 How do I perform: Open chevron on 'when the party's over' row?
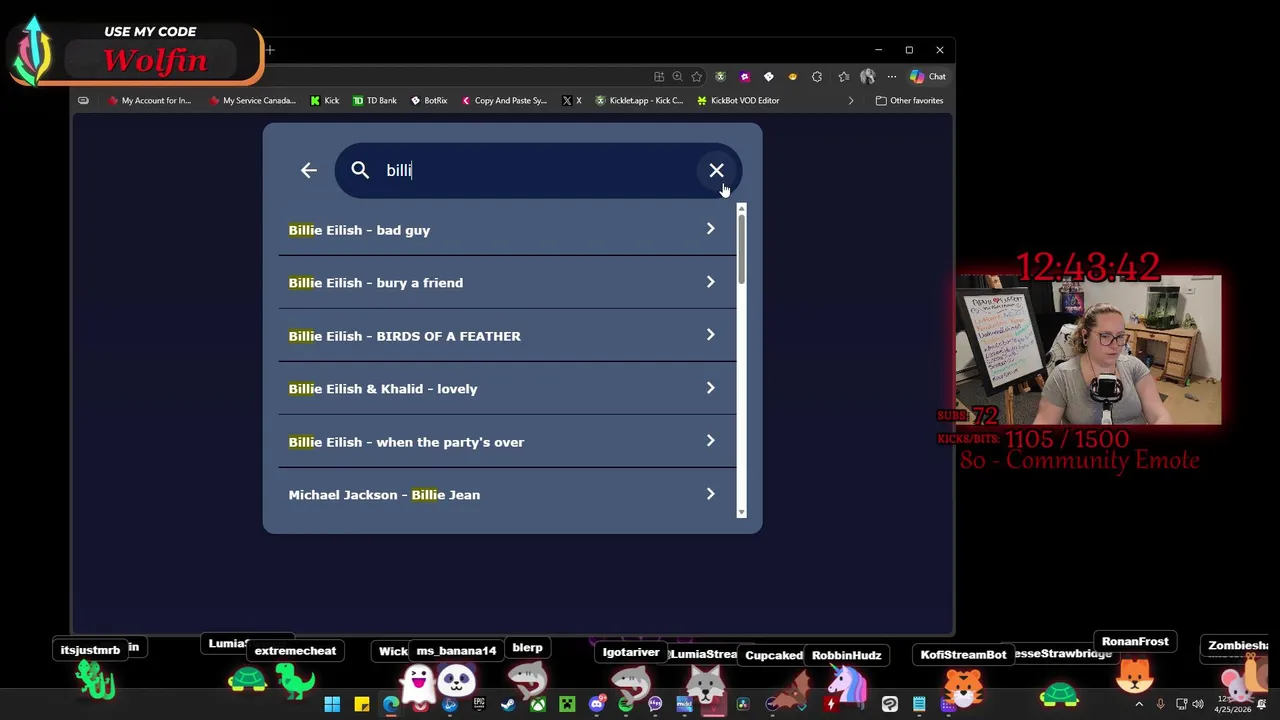coord(710,441)
